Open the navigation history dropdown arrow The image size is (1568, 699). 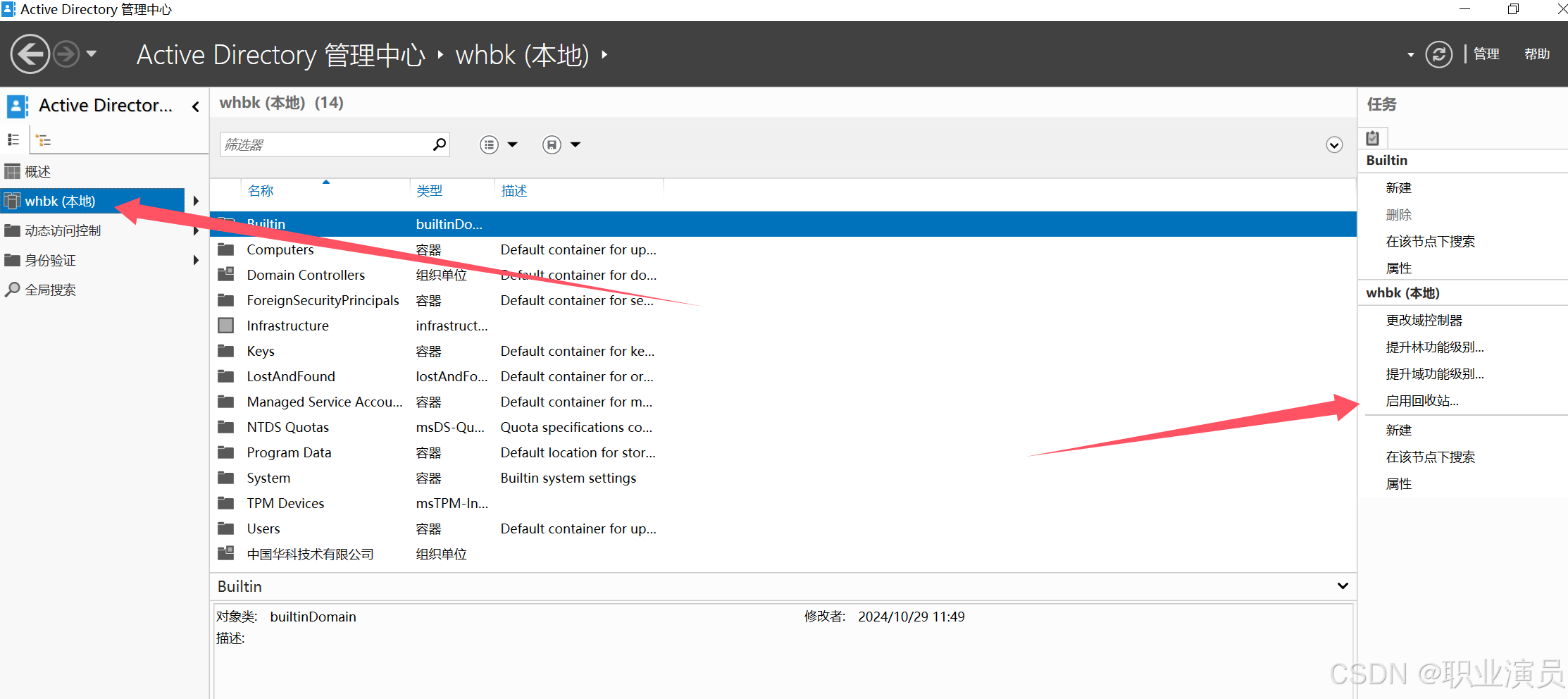(x=92, y=54)
